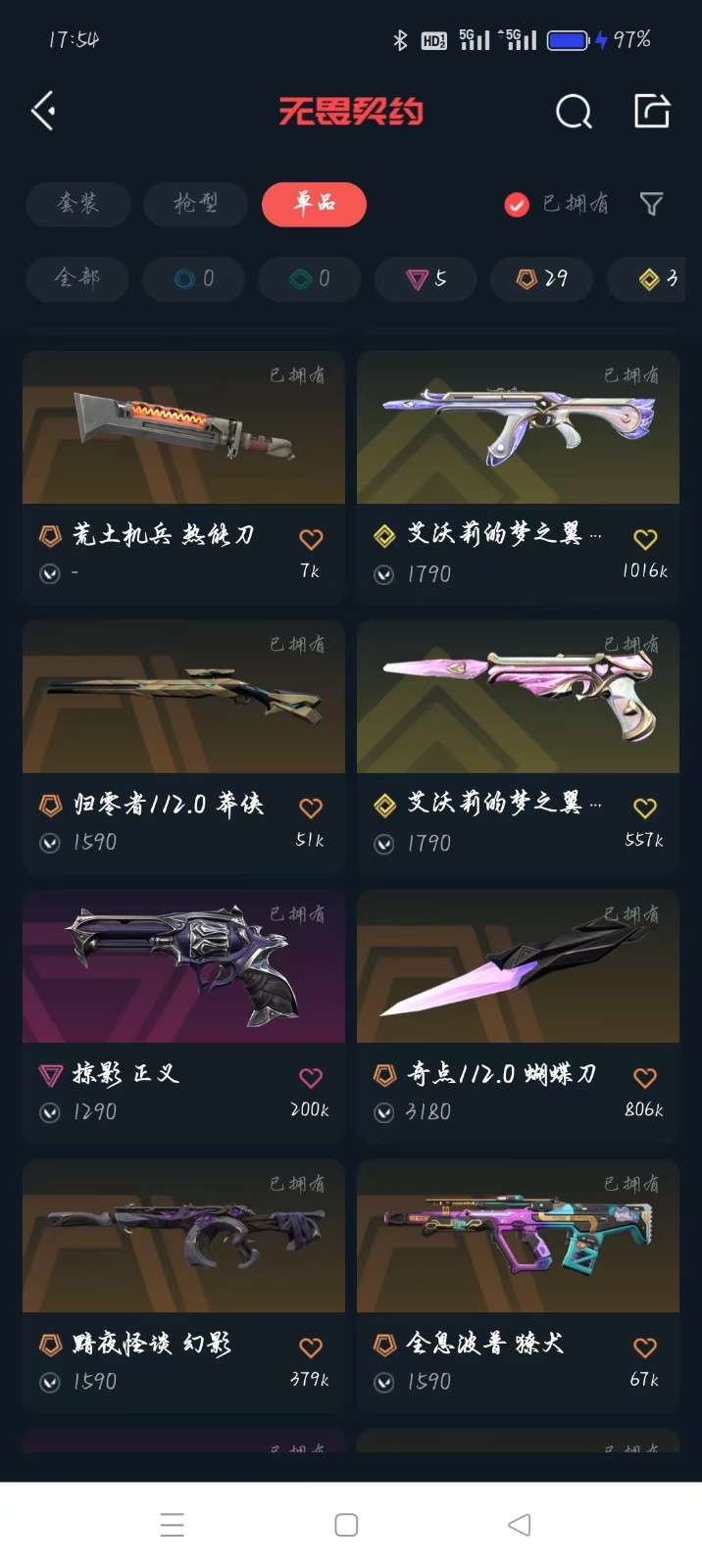Favorite 荒土机兵 热能刀 with heart icon
This screenshot has width=702, height=1568.
pyautogui.click(x=311, y=538)
